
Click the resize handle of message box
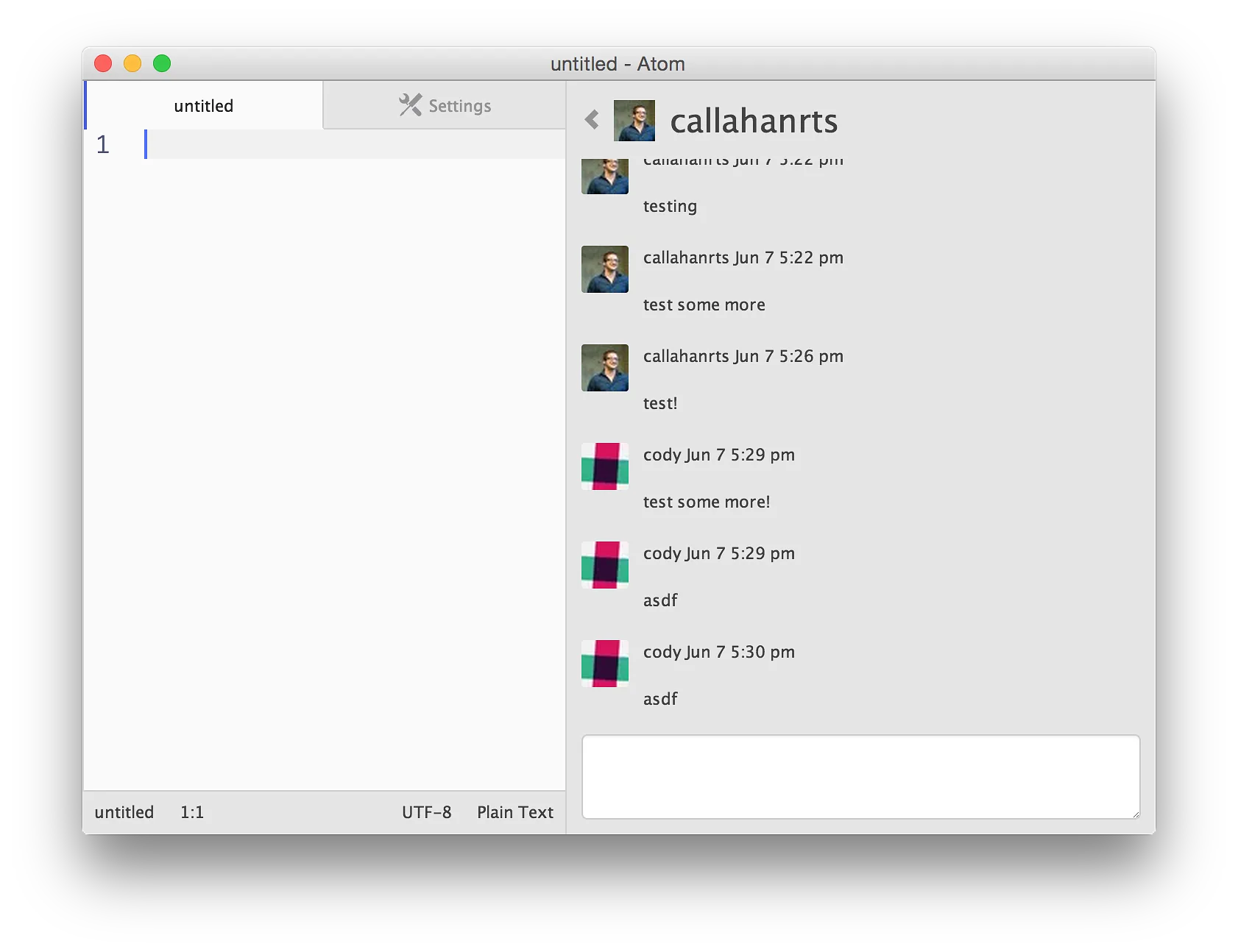click(x=1136, y=814)
